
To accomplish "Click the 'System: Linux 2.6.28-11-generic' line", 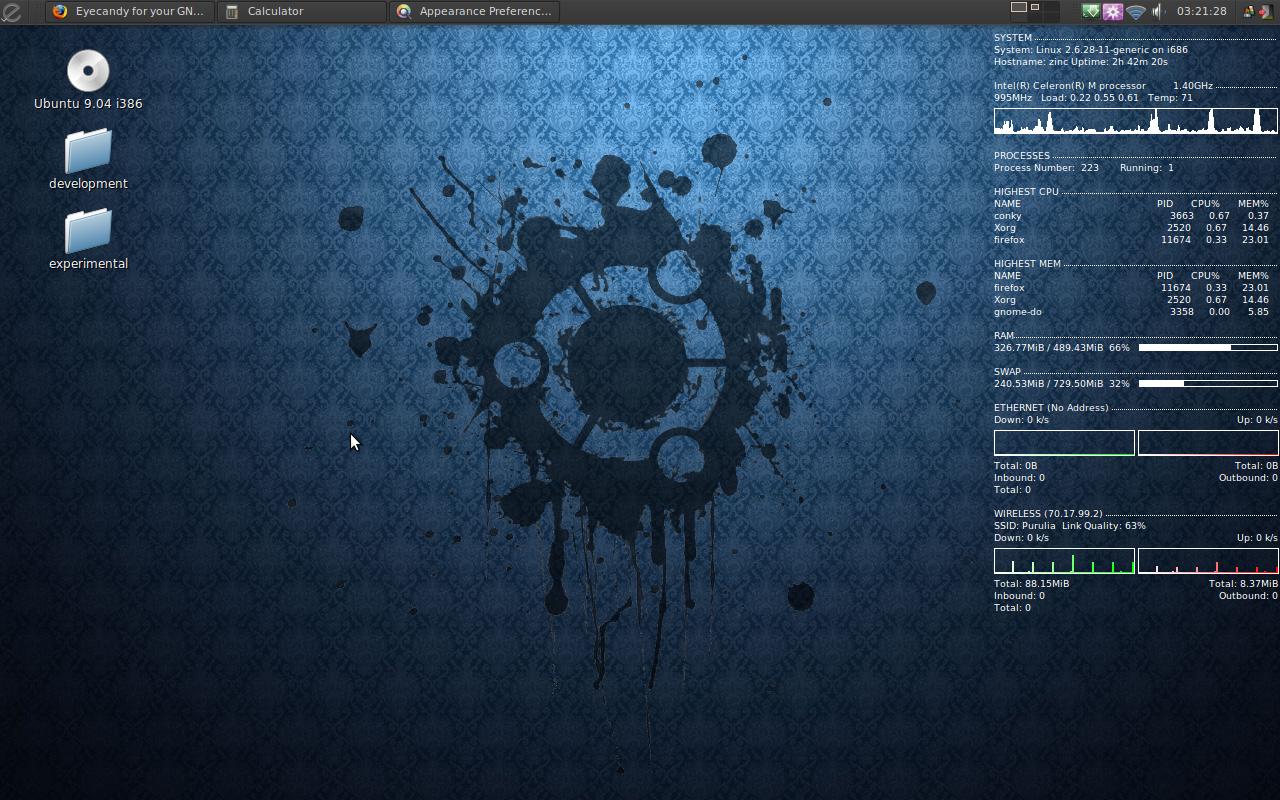I will pos(1091,50).
